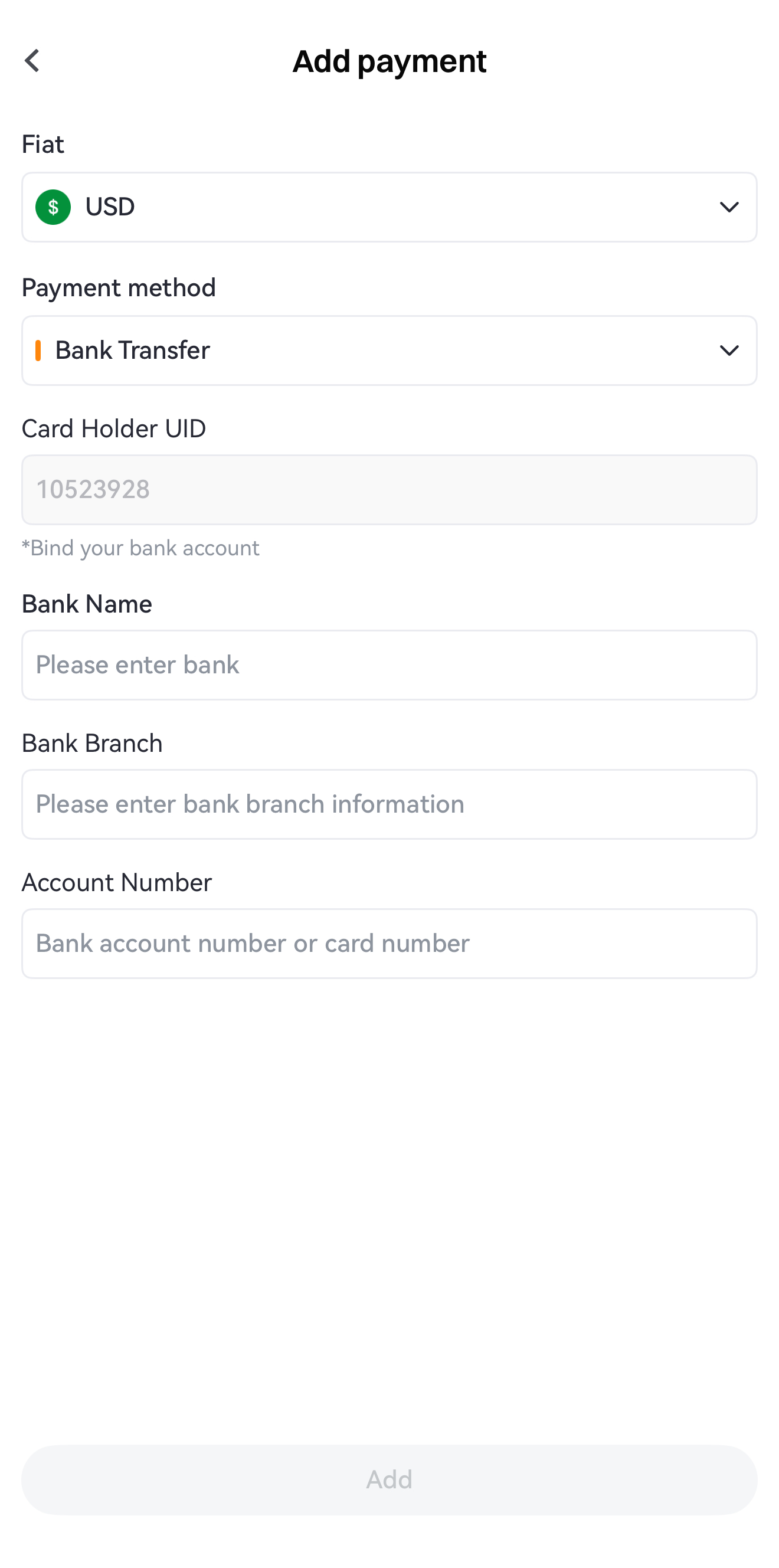Tap the Add payment page title
The width and height of the screenshot is (779, 1568).
(390, 61)
